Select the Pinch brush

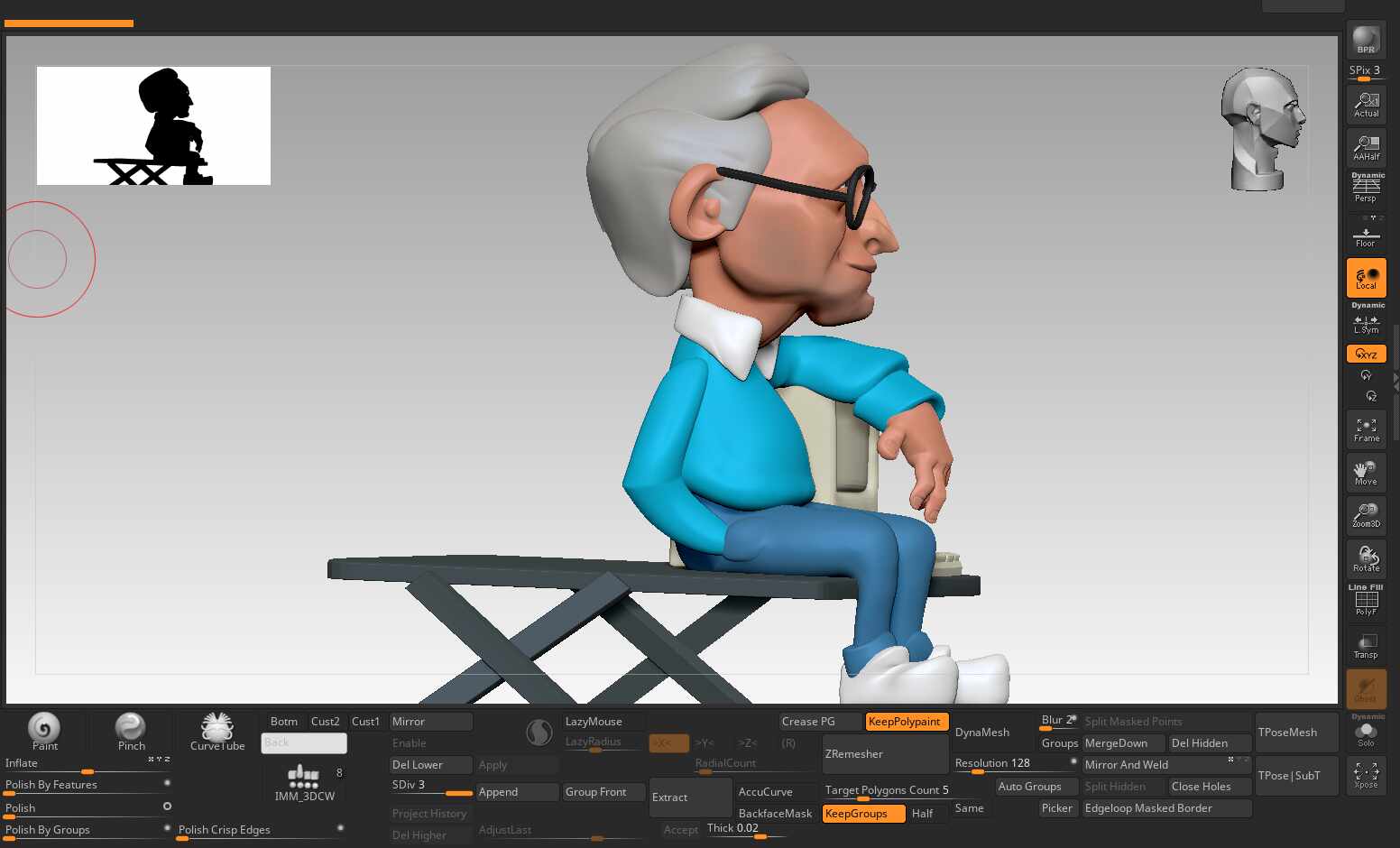[131, 731]
